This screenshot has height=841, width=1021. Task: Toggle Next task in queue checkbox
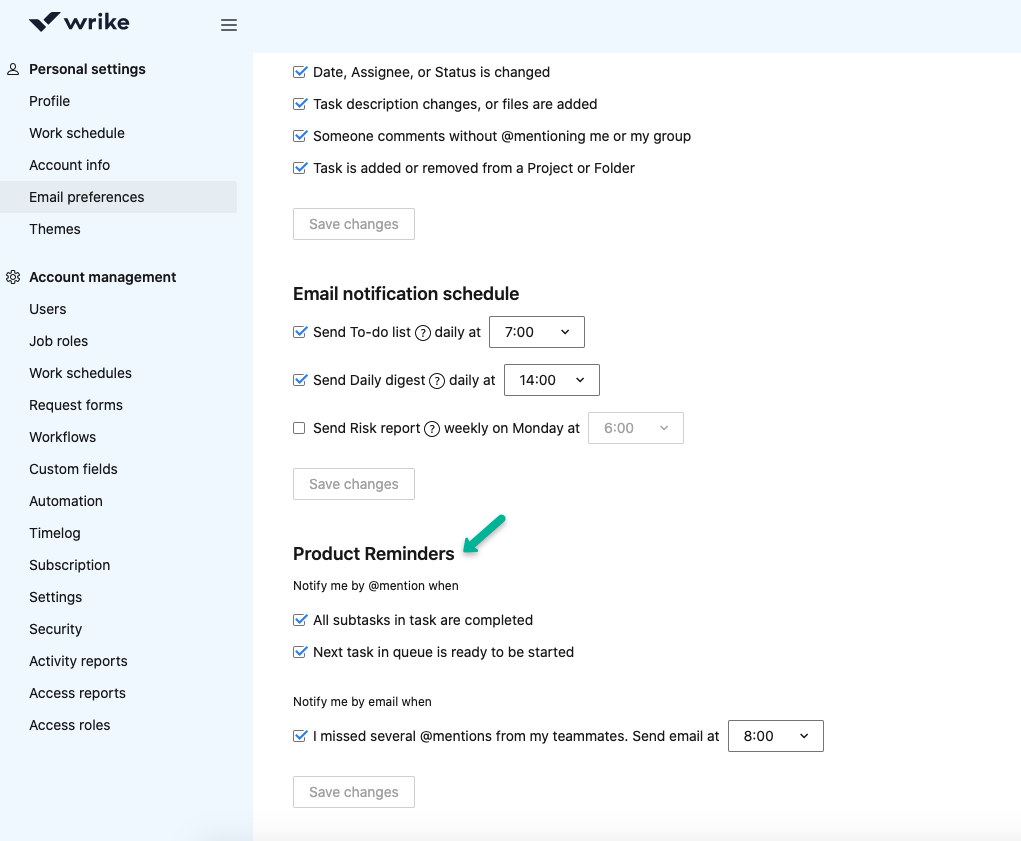pyautogui.click(x=300, y=652)
